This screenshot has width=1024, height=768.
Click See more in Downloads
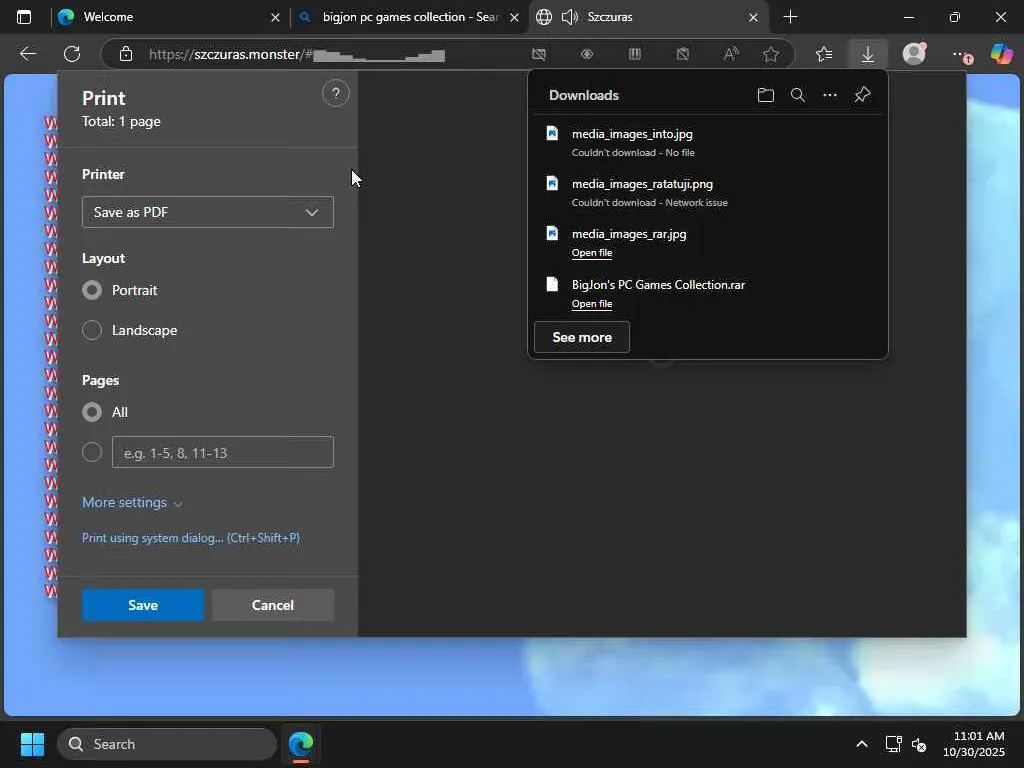582,337
